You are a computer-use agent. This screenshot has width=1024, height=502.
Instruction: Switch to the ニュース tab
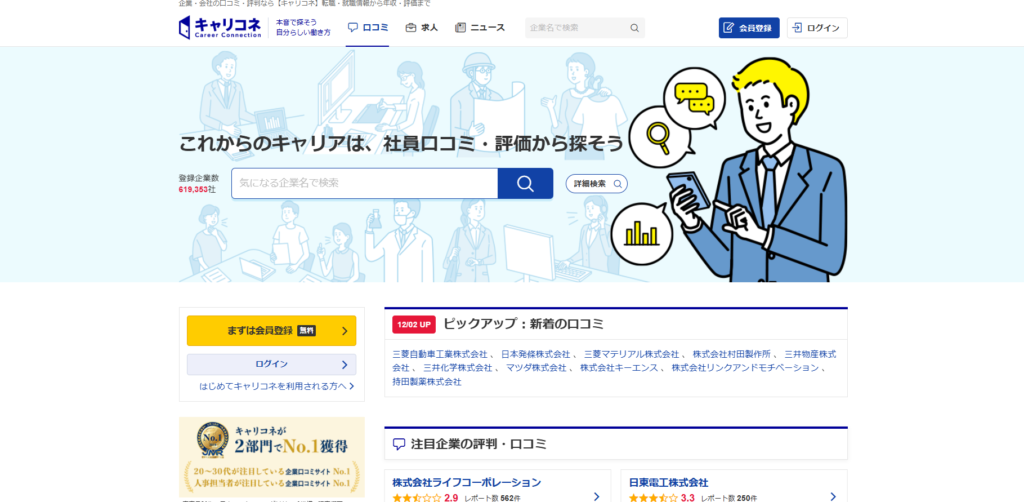[479, 28]
